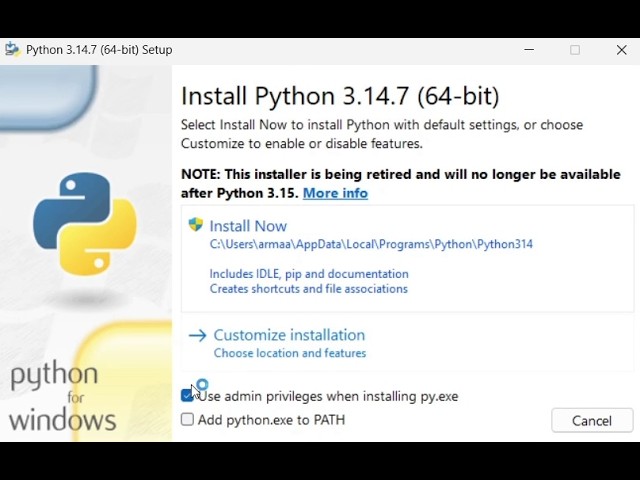
Task: Click the 'Install Python 3.14.7 (64-bit)' heading
Action: (x=340, y=96)
